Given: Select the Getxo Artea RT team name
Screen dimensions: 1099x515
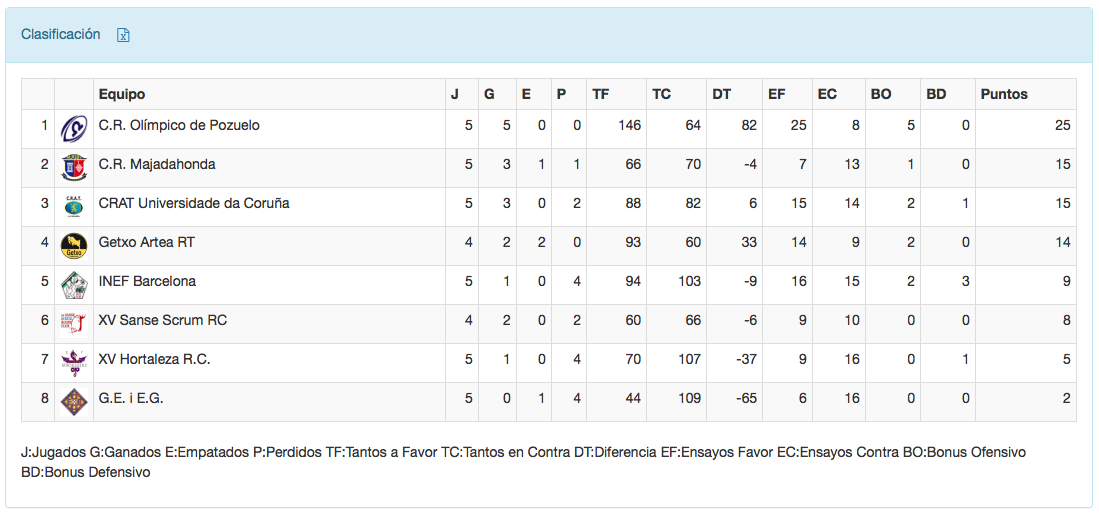Looking at the screenshot, I should tap(147, 242).
